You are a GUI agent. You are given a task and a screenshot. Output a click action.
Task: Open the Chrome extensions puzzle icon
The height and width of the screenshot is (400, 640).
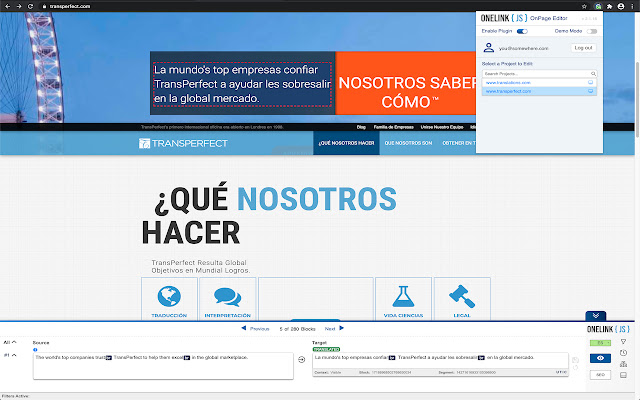point(609,6)
